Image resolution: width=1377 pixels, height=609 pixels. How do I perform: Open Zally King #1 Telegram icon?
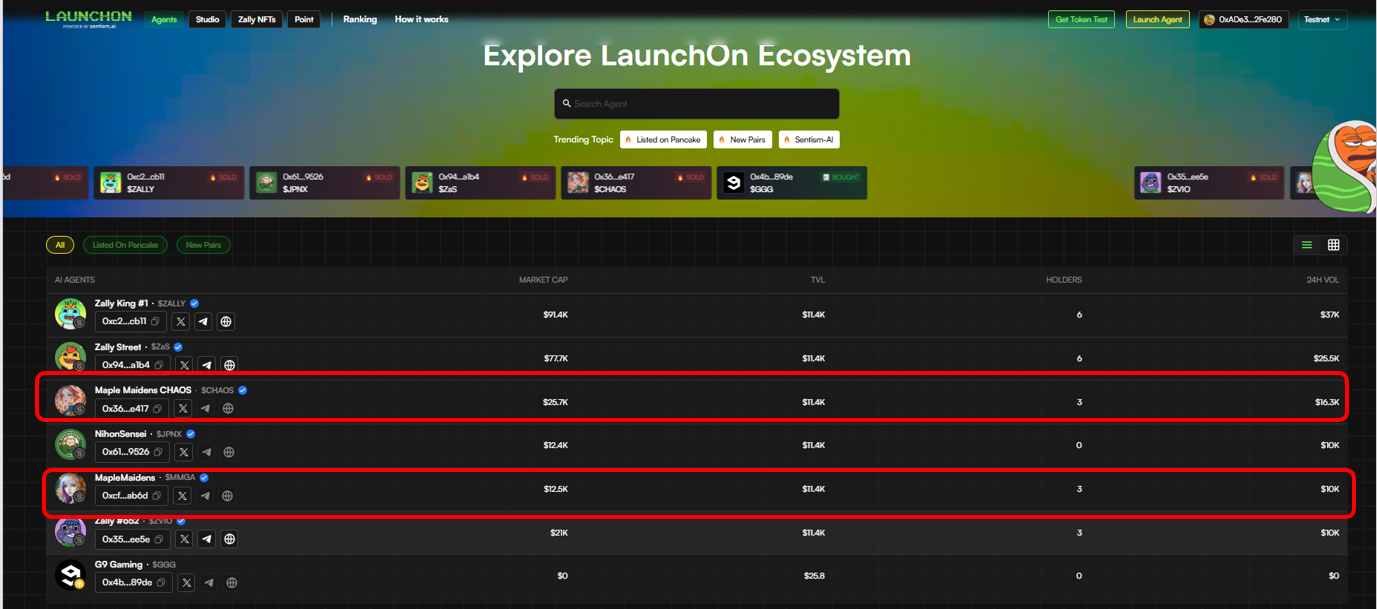pos(203,322)
